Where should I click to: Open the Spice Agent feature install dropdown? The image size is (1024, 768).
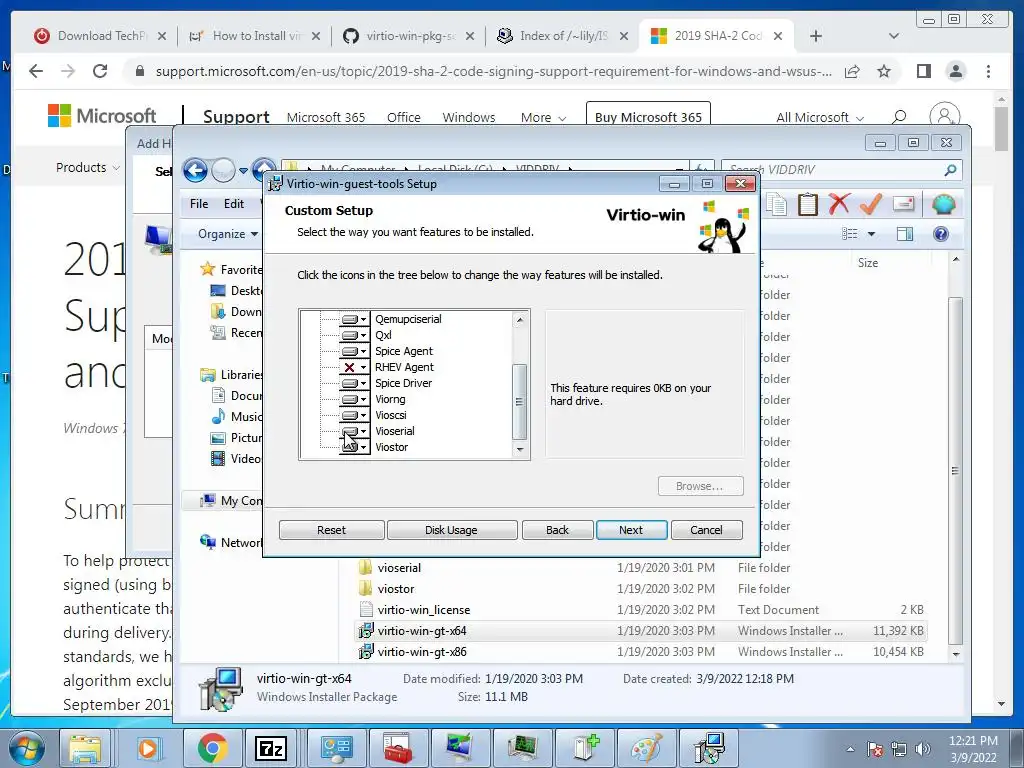pyautogui.click(x=355, y=351)
